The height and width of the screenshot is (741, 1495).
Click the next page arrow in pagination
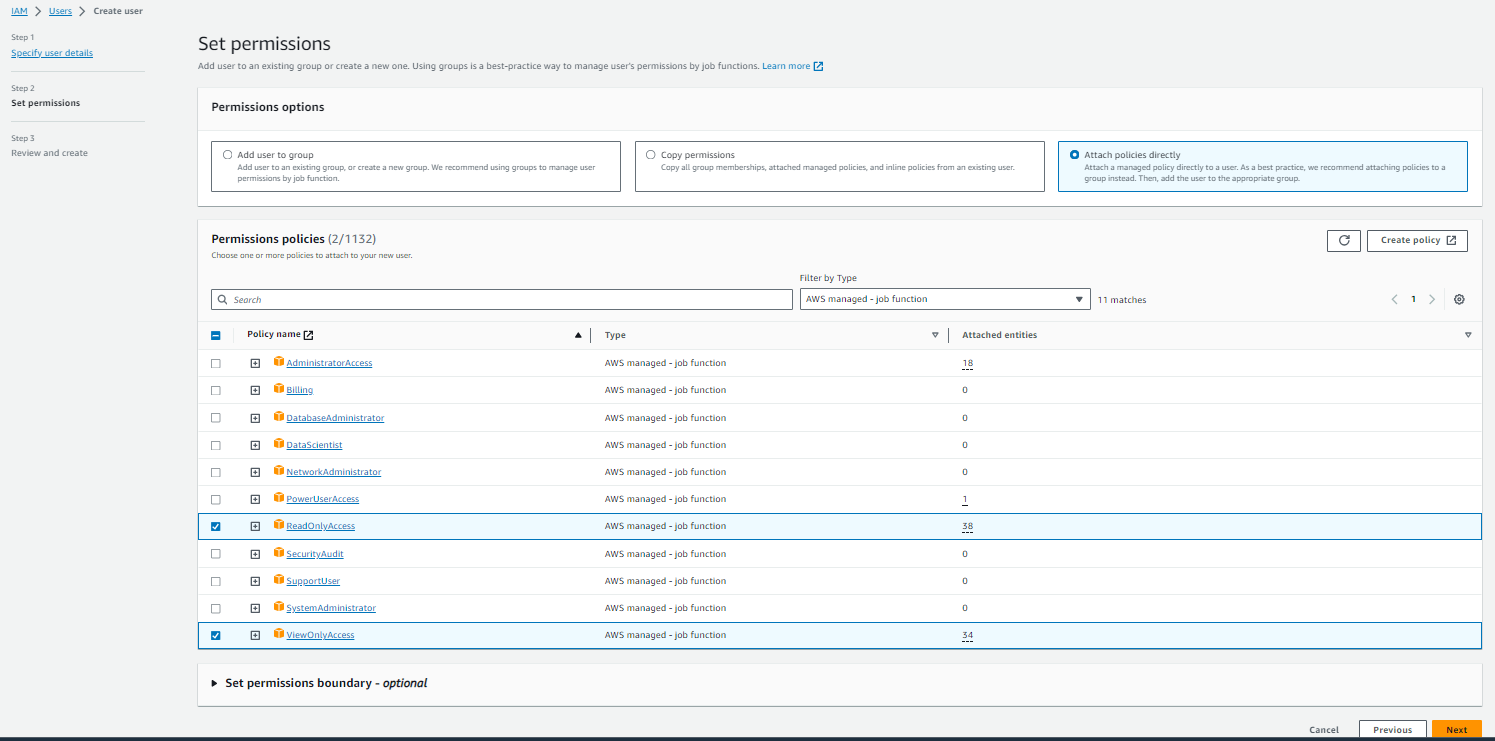pos(1432,299)
